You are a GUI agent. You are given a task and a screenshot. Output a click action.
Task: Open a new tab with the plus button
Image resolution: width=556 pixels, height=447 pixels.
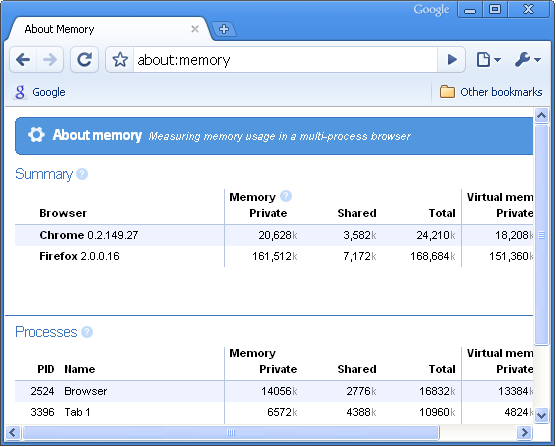(224, 29)
